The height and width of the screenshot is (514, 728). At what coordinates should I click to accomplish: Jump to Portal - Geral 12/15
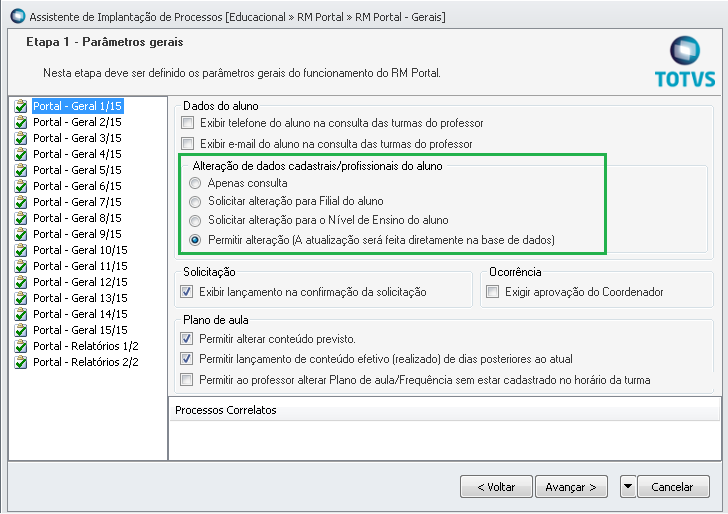coord(80,282)
